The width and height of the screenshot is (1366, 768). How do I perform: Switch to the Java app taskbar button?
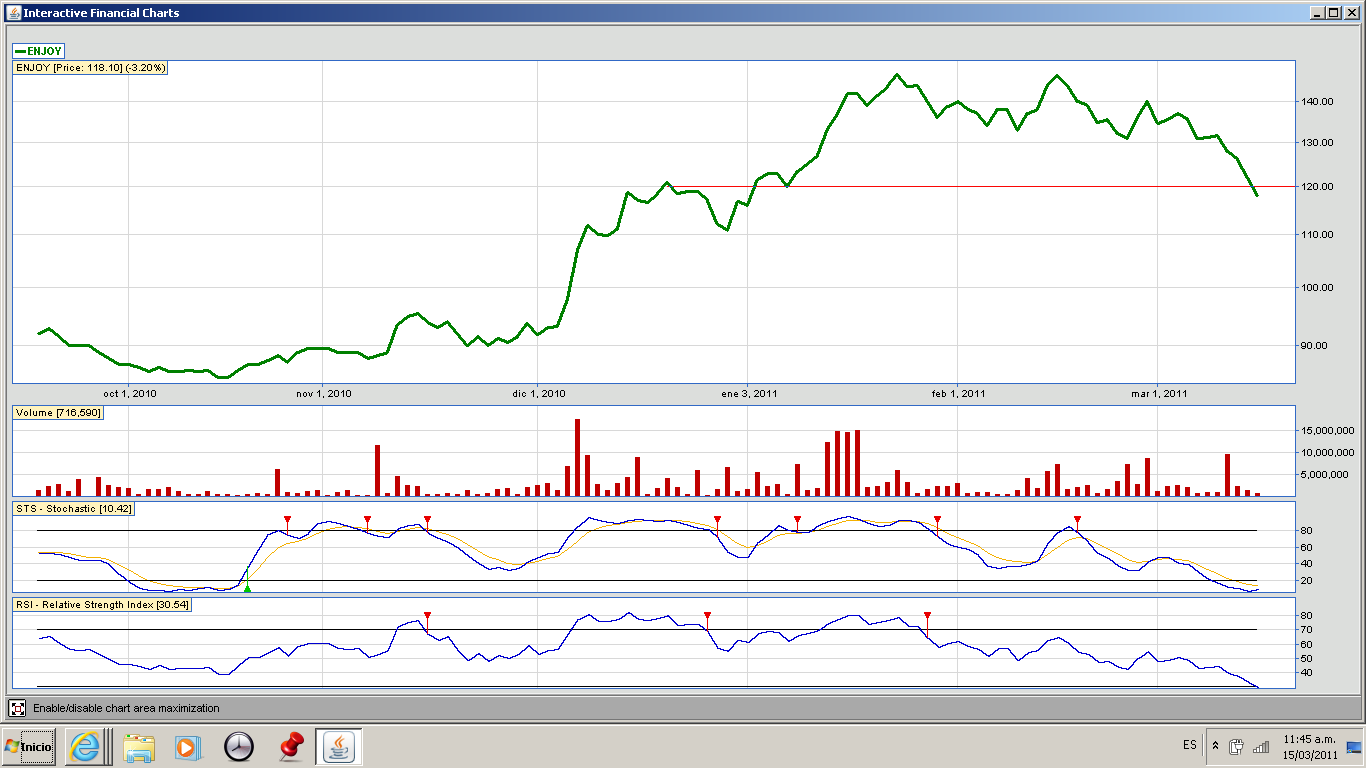pos(340,746)
